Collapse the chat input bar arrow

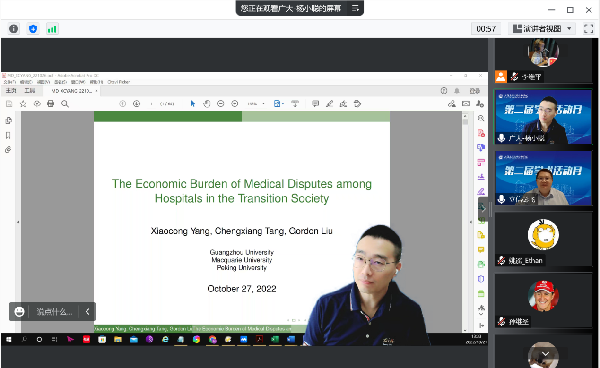pos(87,312)
